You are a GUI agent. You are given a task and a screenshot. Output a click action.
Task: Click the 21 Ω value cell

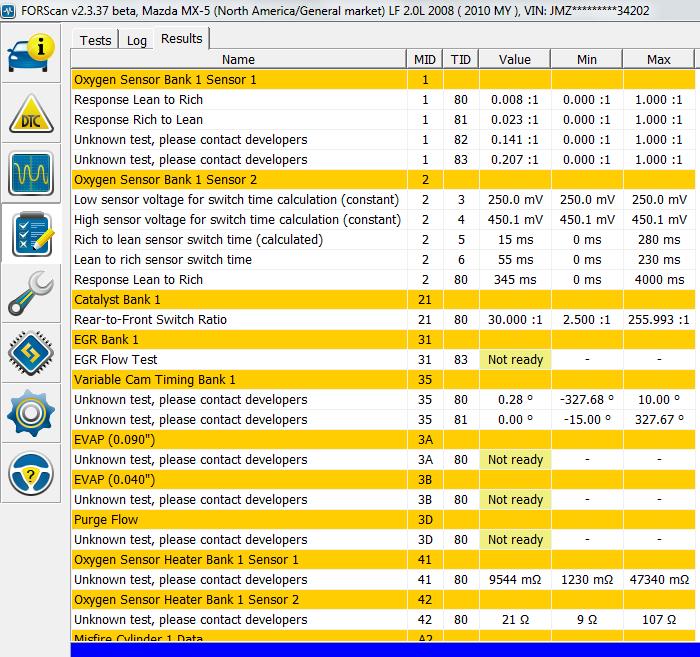point(515,620)
